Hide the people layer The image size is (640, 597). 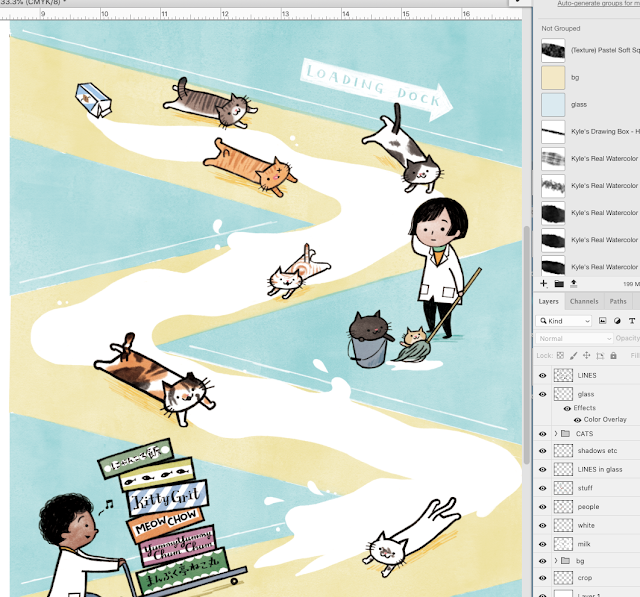pos(542,507)
